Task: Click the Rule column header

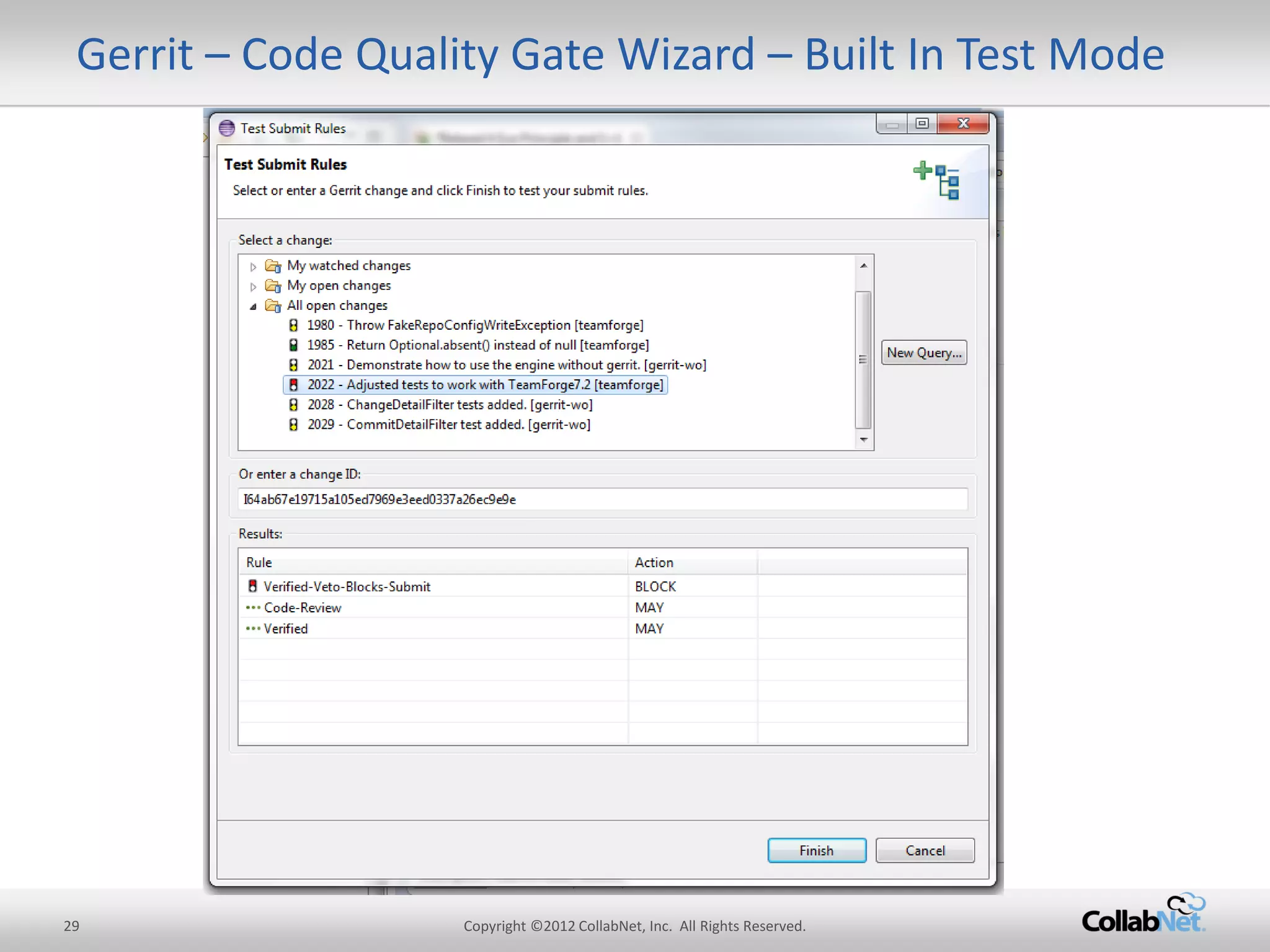Action: click(x=433, y=562)
